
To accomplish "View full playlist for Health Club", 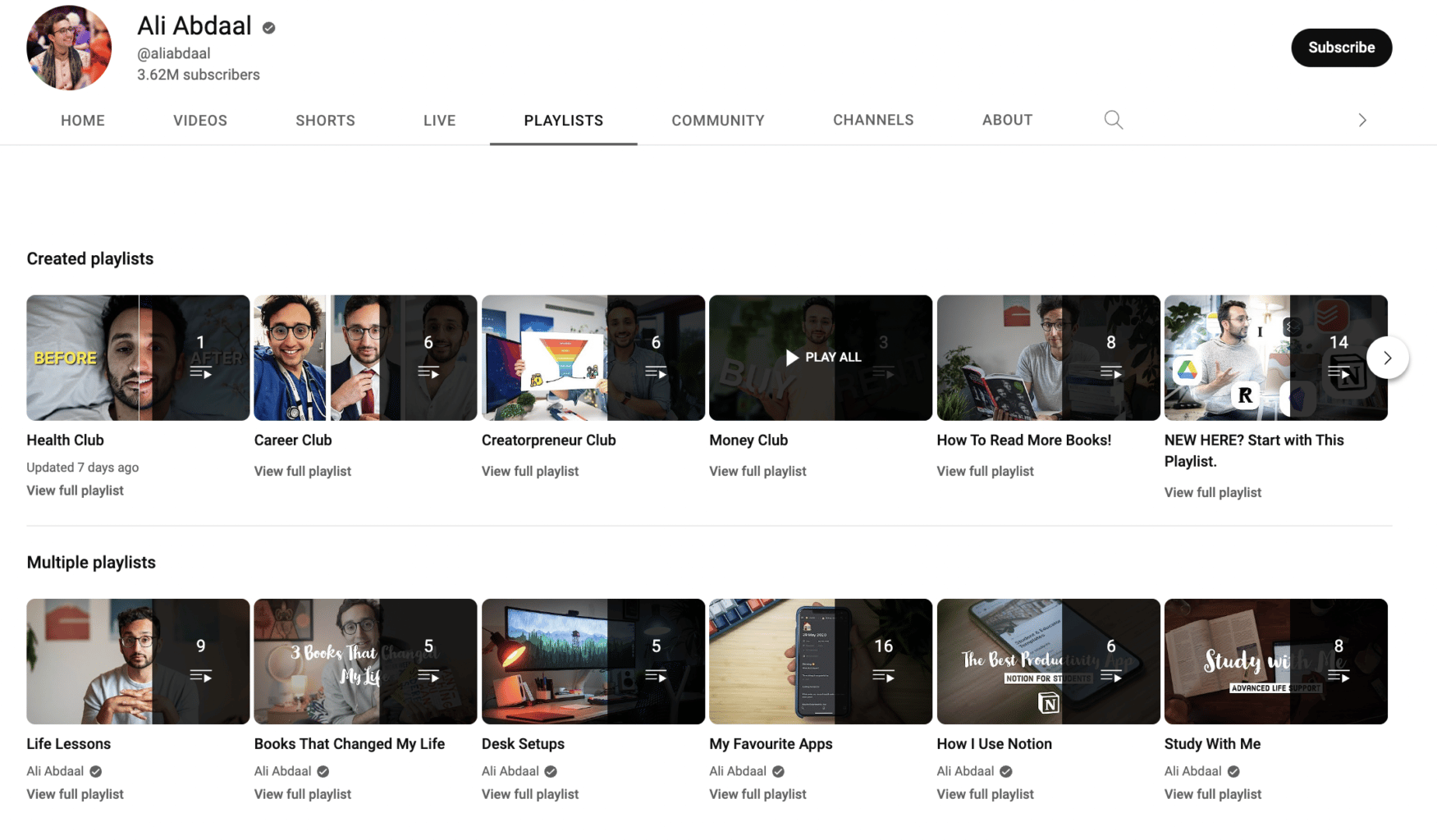I will (75, 491).
